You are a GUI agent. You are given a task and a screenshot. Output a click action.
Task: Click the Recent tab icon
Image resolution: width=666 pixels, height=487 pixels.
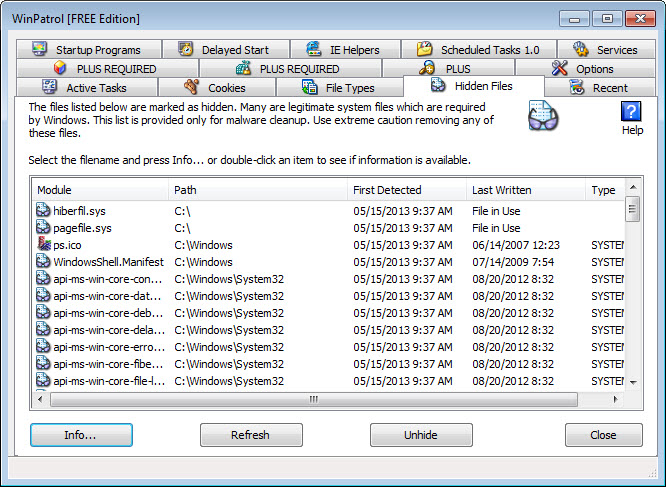[577, 87]
